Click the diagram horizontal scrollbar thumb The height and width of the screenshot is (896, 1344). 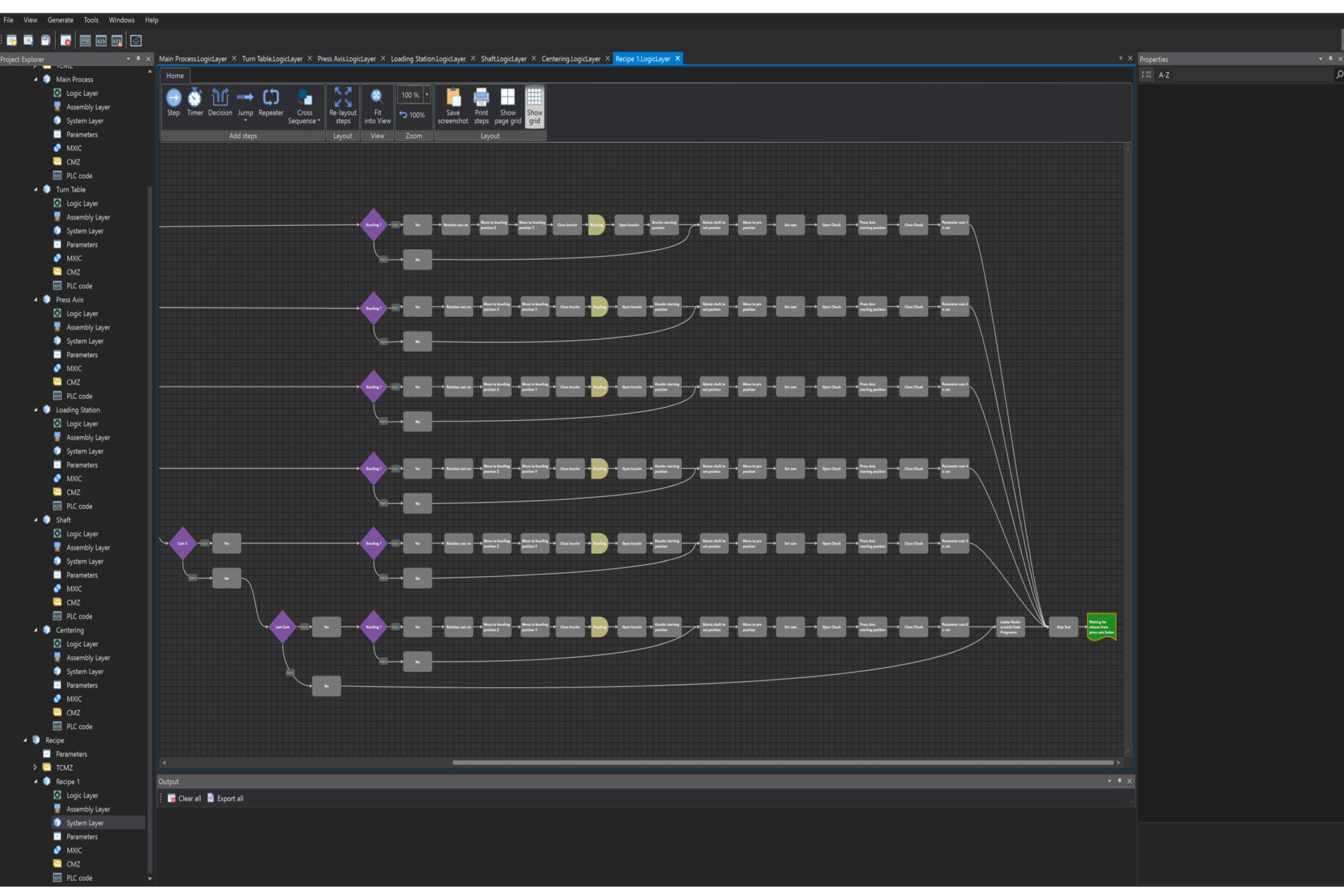click(783, 762)
